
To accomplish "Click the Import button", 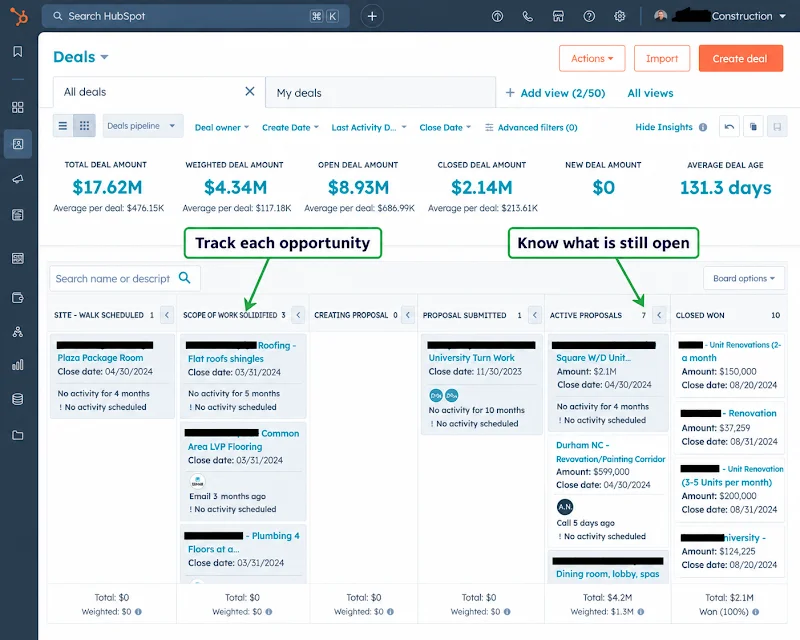I will 662,58.
